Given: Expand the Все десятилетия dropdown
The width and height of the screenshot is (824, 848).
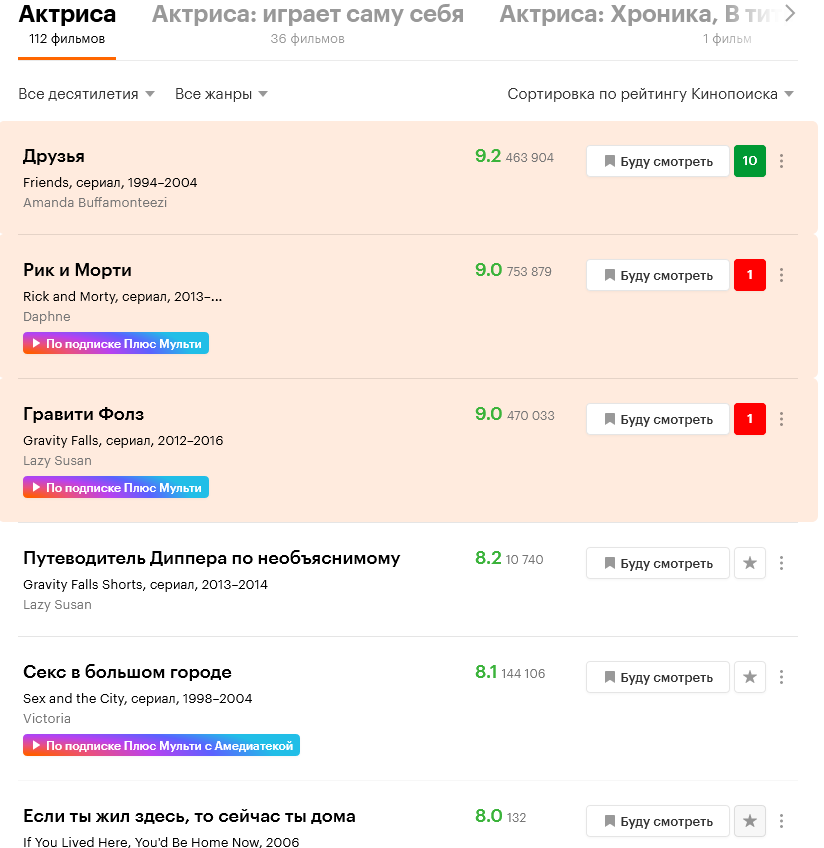Looking at the screenshot, I should [x=87, y=94].
